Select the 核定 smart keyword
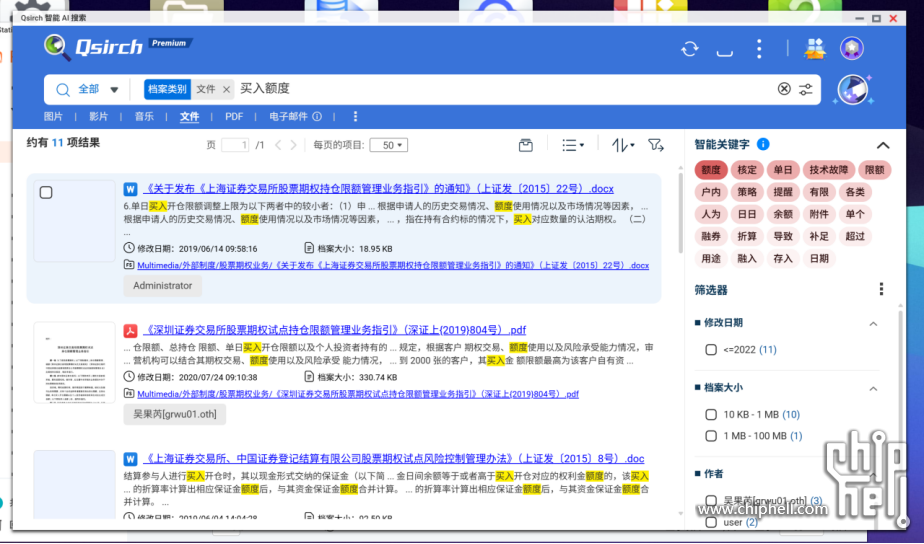Screen dimensions: 924x544 [747, 170]
